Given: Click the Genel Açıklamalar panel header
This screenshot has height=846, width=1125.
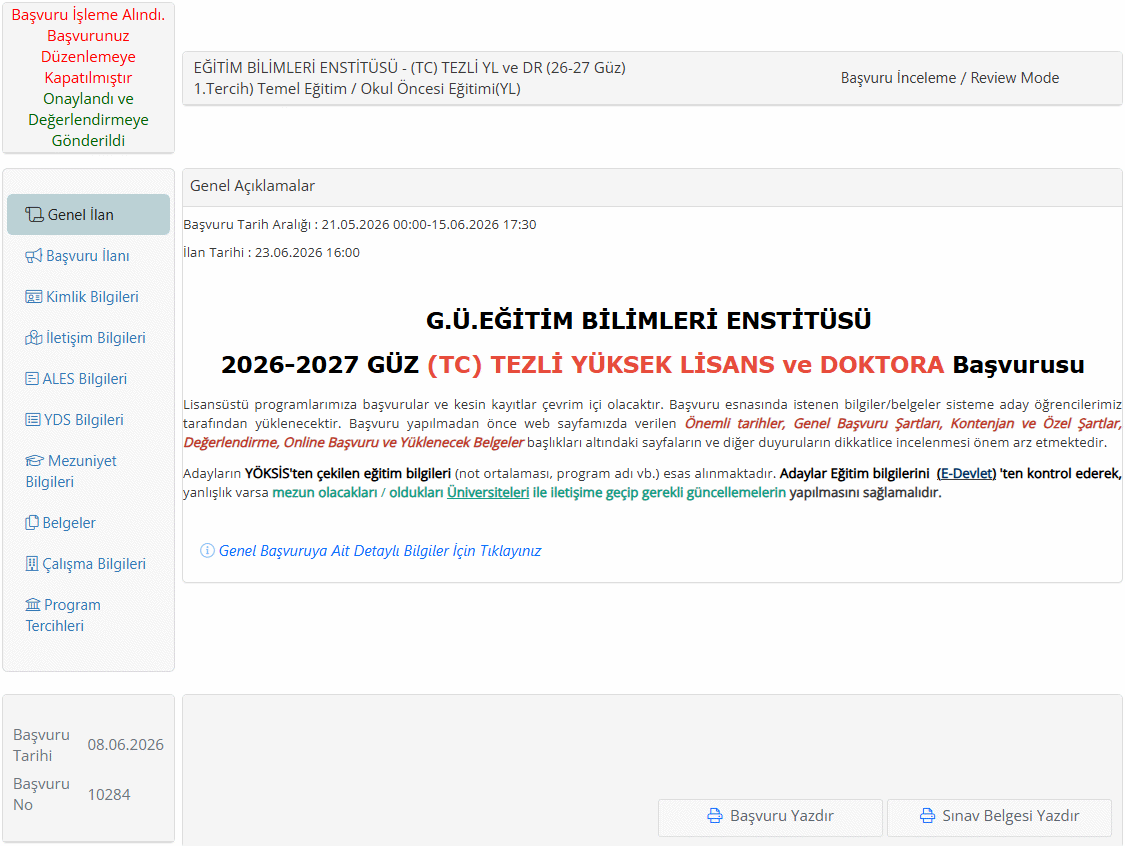Looking at the screenshot, I should click(x=652, y=187).
